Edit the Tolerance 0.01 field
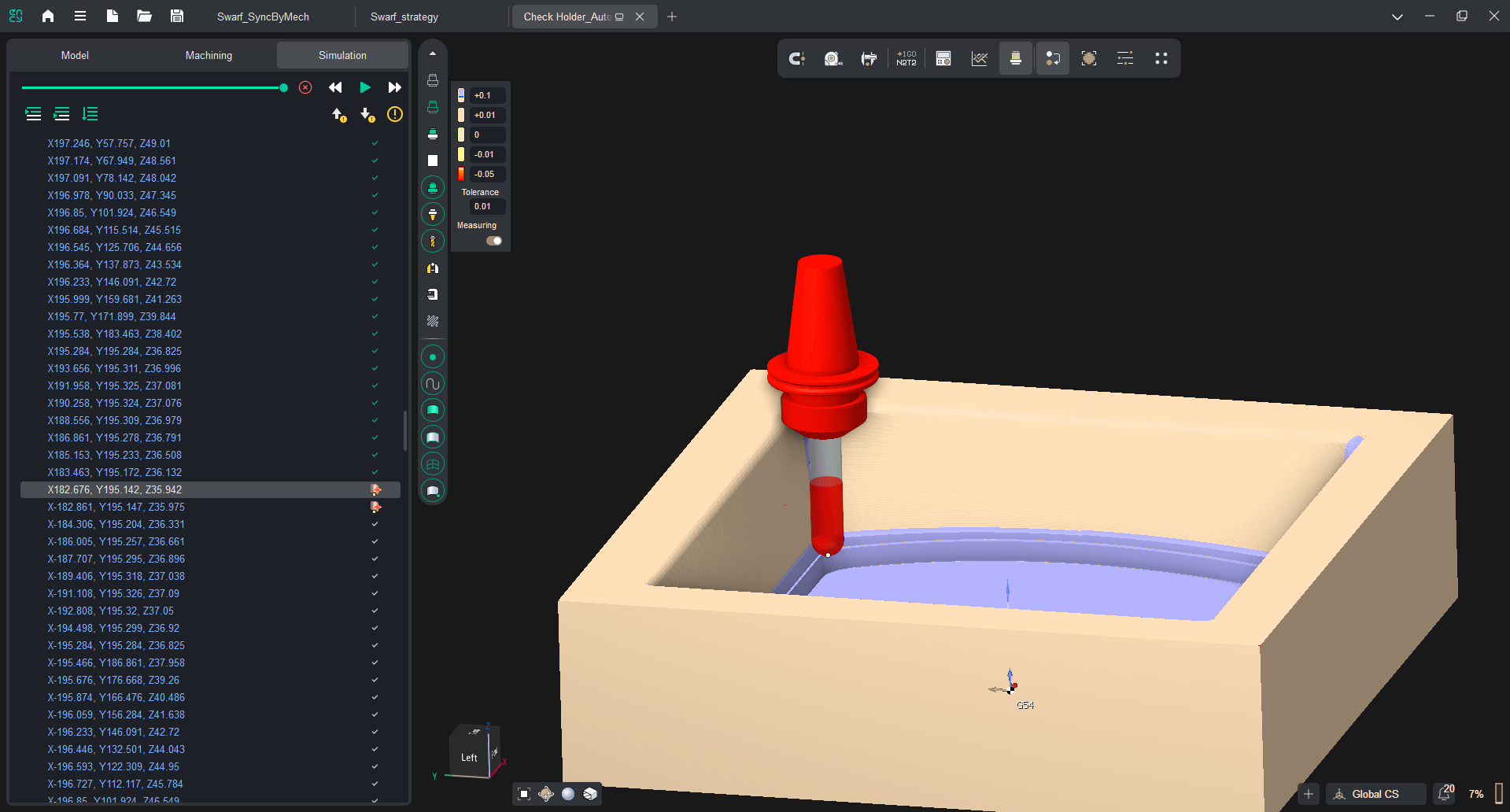 [488, 206]
